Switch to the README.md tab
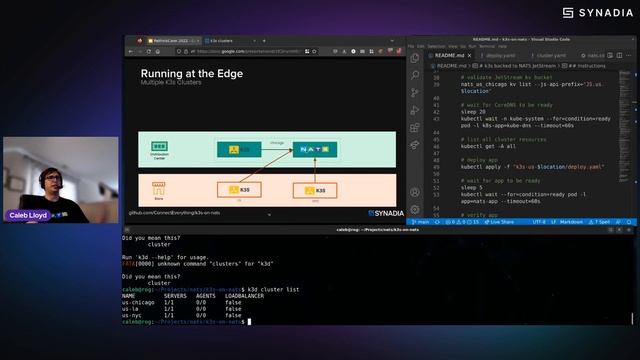 tap(449, 56)
